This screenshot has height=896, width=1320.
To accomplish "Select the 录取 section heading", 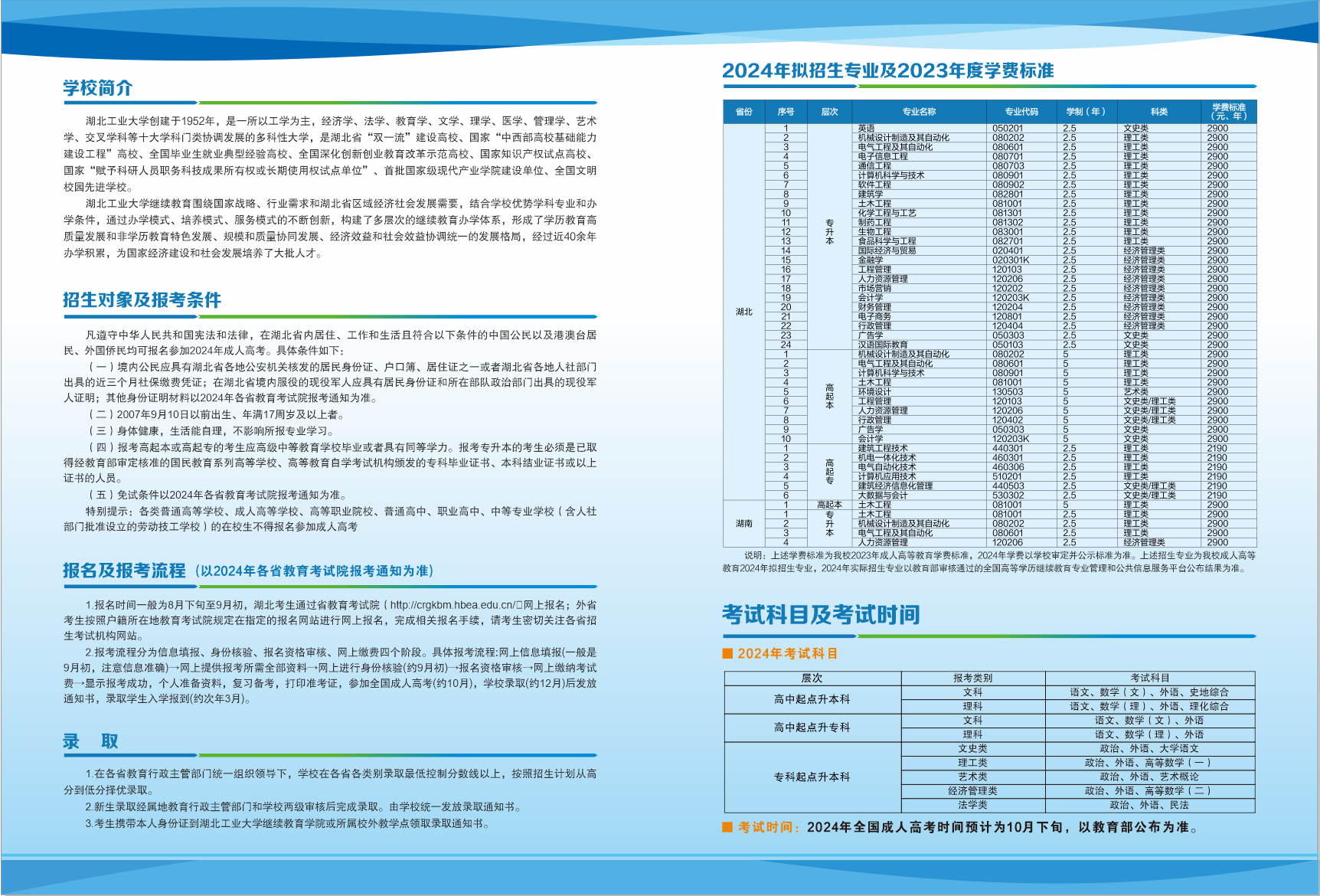I will coord(90,741).
